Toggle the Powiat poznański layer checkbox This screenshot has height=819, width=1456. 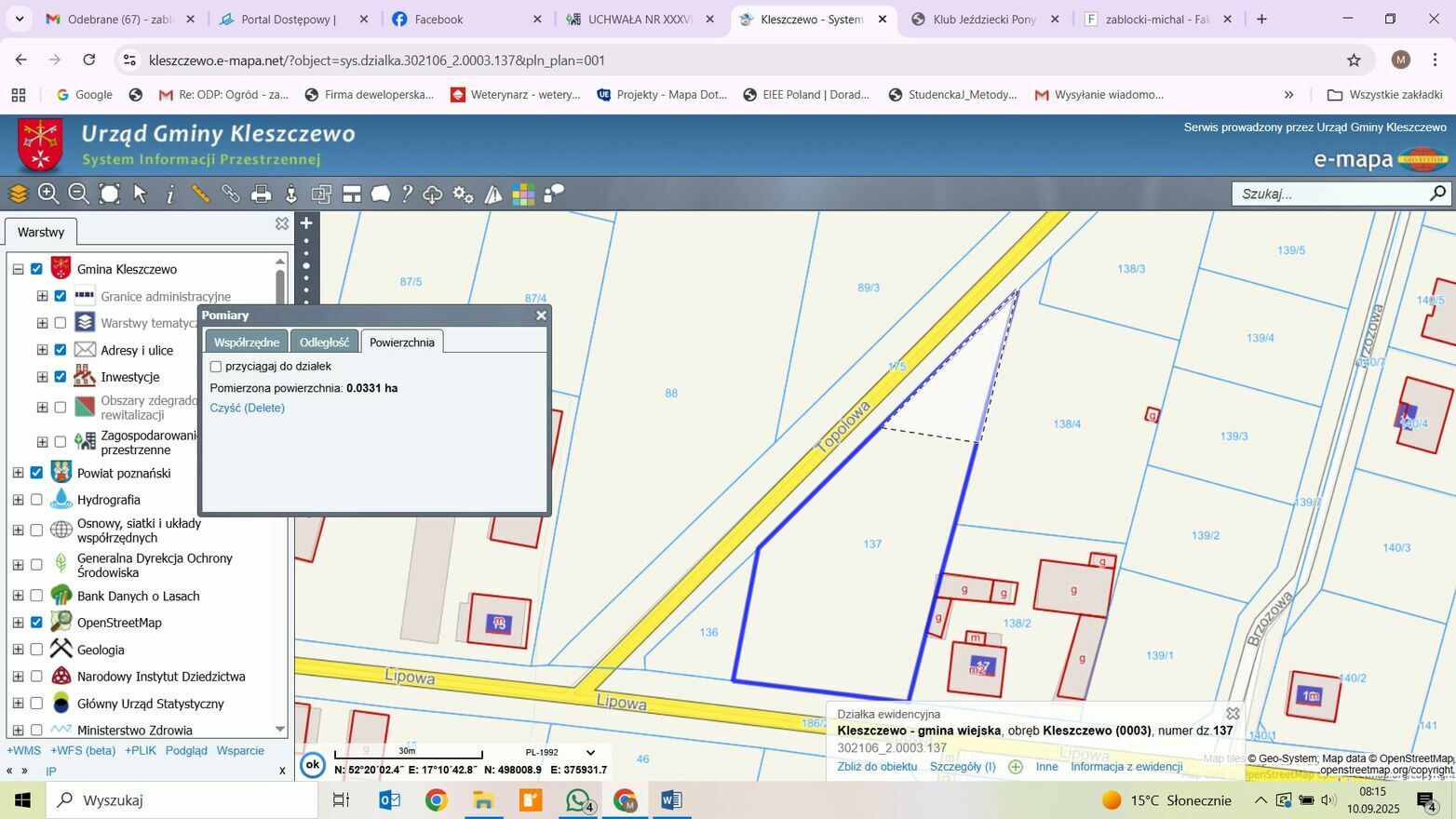point(36,473)
